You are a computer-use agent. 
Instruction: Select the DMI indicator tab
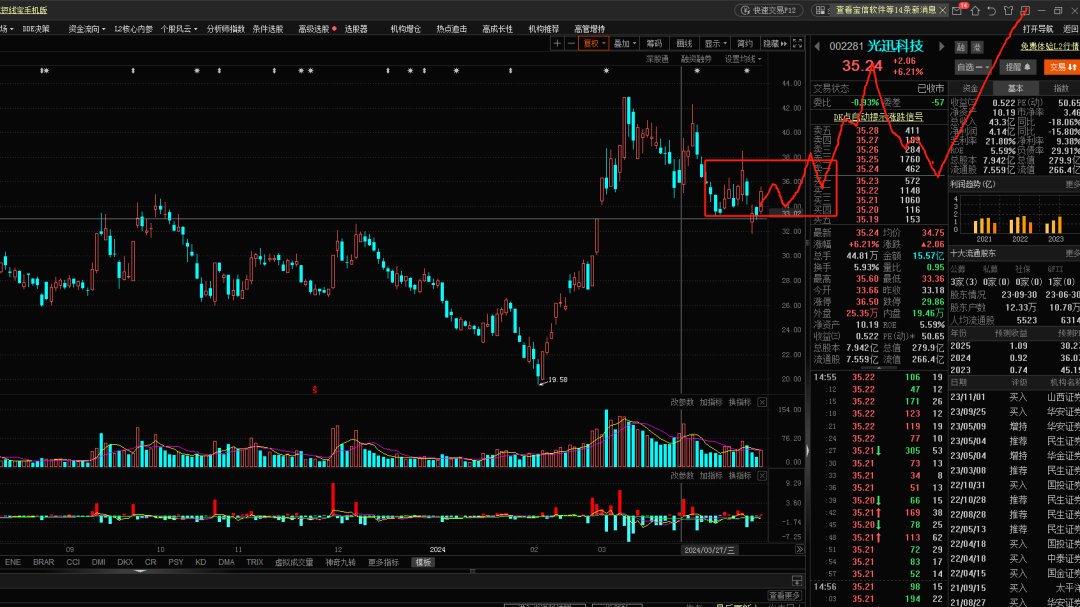tap(98, 562)
